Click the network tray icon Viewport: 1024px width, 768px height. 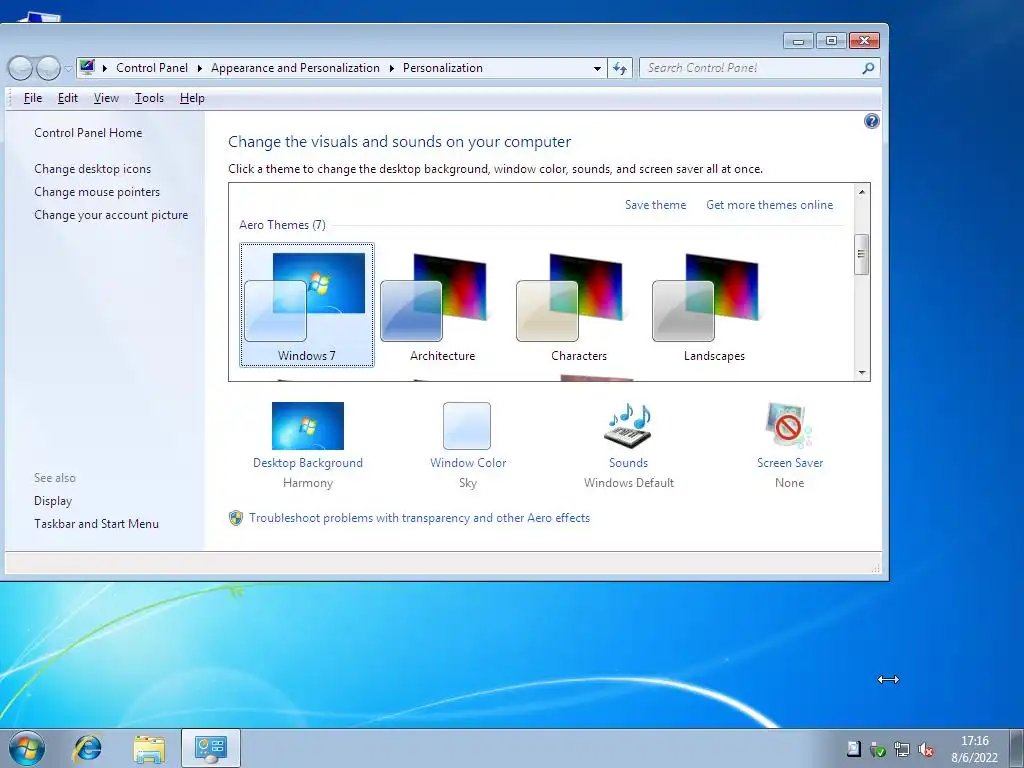(x=902, y=749)
